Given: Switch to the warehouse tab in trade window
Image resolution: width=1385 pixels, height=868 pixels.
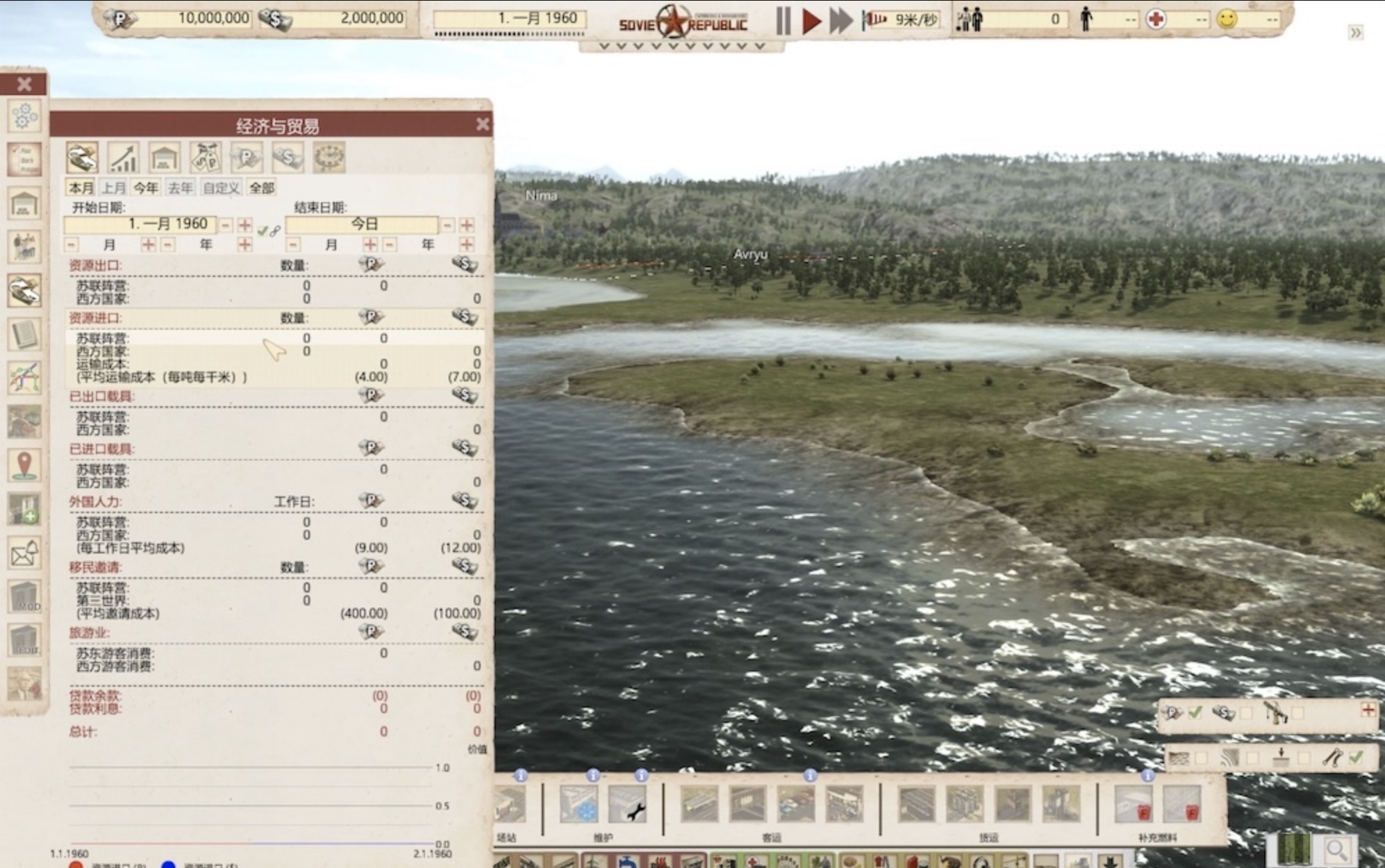Looking at the screenshot, I should pos(165,158).
